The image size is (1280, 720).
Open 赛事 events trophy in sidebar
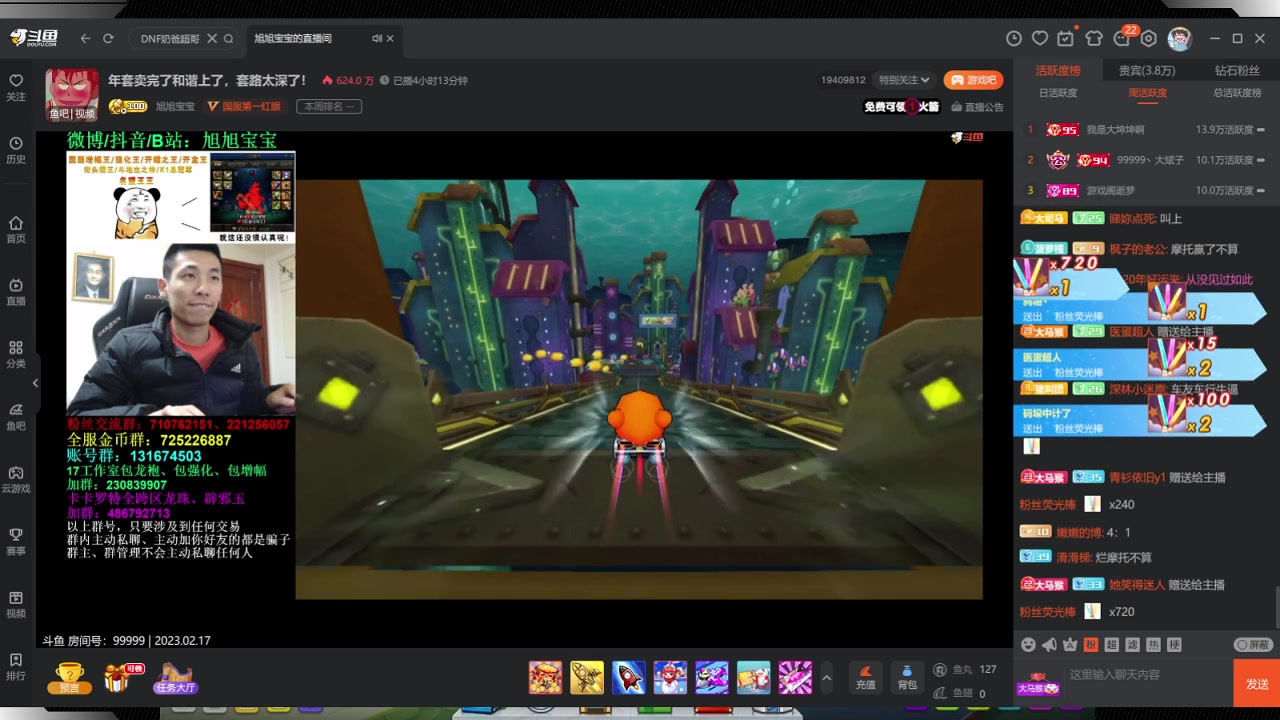point(16,541)
